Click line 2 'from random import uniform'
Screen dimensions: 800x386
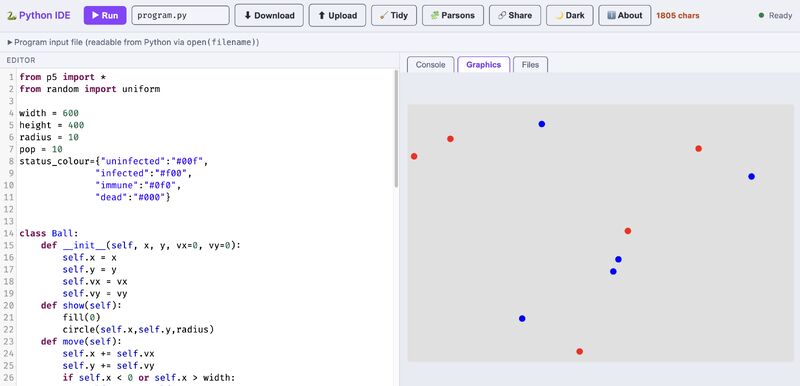tap(90, 89)
